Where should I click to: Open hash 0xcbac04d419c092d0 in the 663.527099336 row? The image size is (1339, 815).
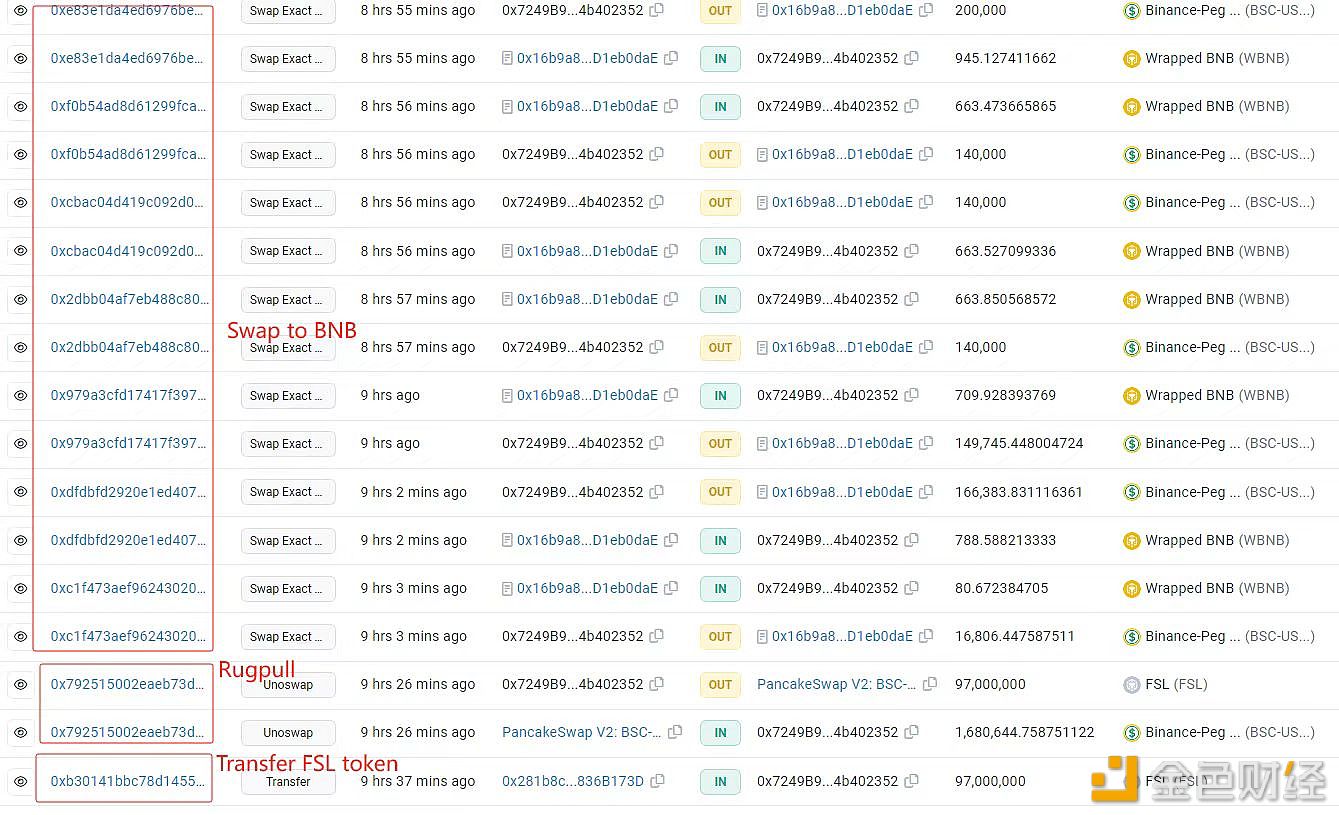point(128,251)
